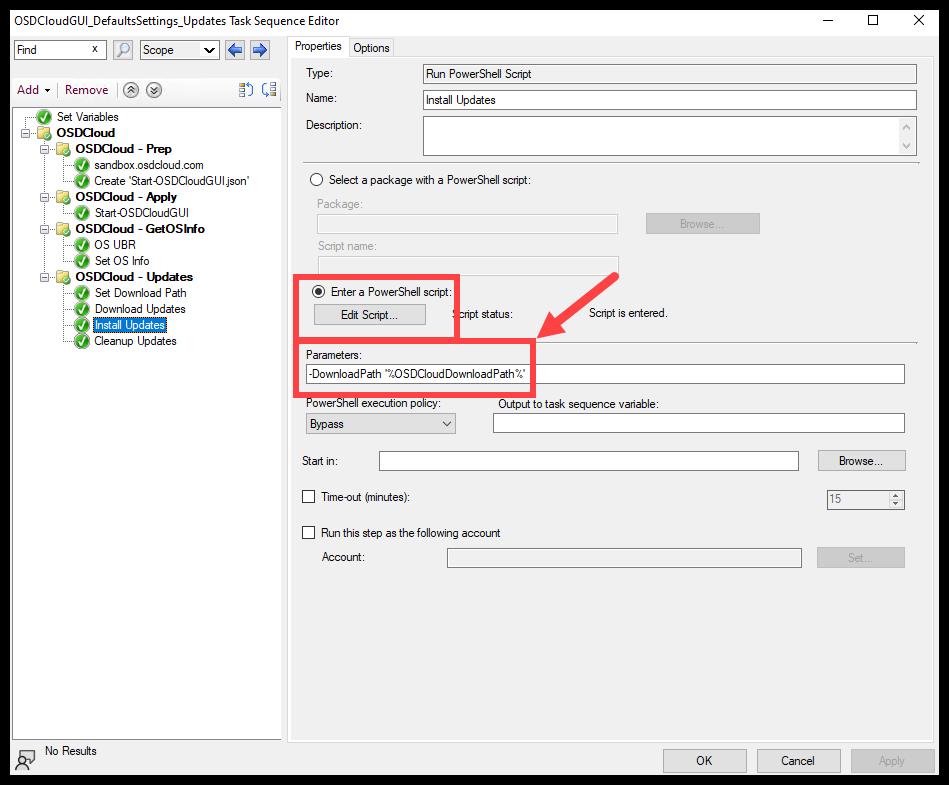Click the blue back navigation arrow
This screenshot has width=949, height=785.
[235, 49]
